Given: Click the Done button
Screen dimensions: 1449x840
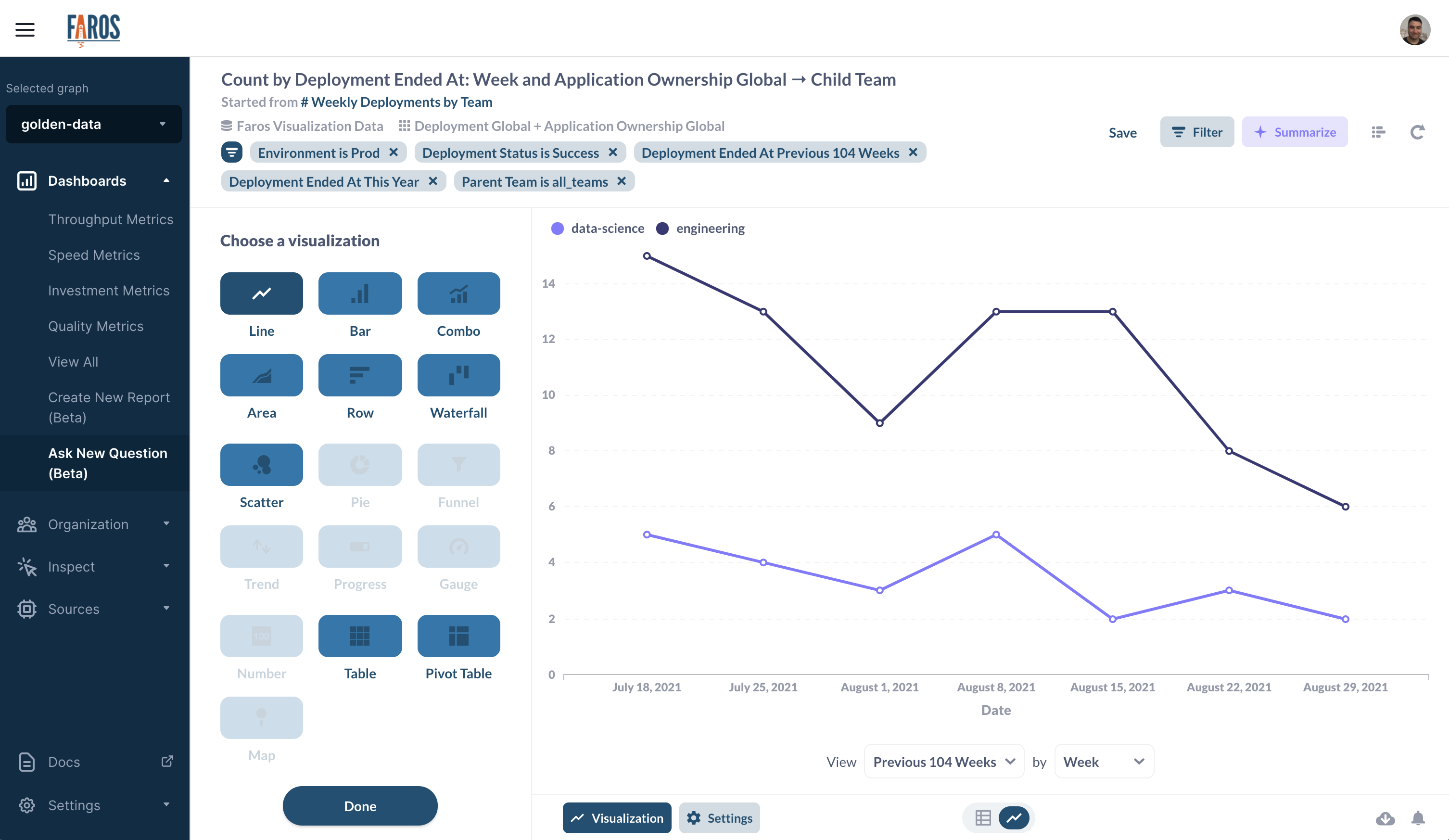Looking at the screenshot, I should coord(360,805).
